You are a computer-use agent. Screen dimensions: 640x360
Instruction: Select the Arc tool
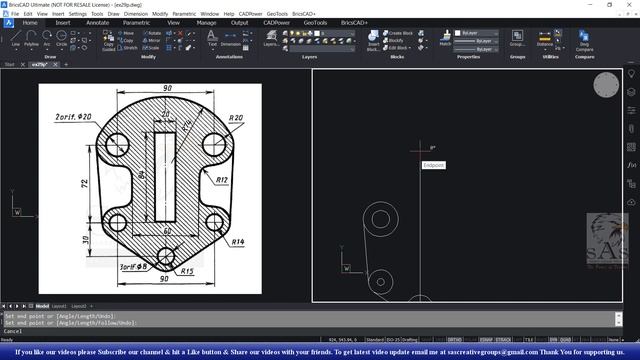[x=47, y=38]
